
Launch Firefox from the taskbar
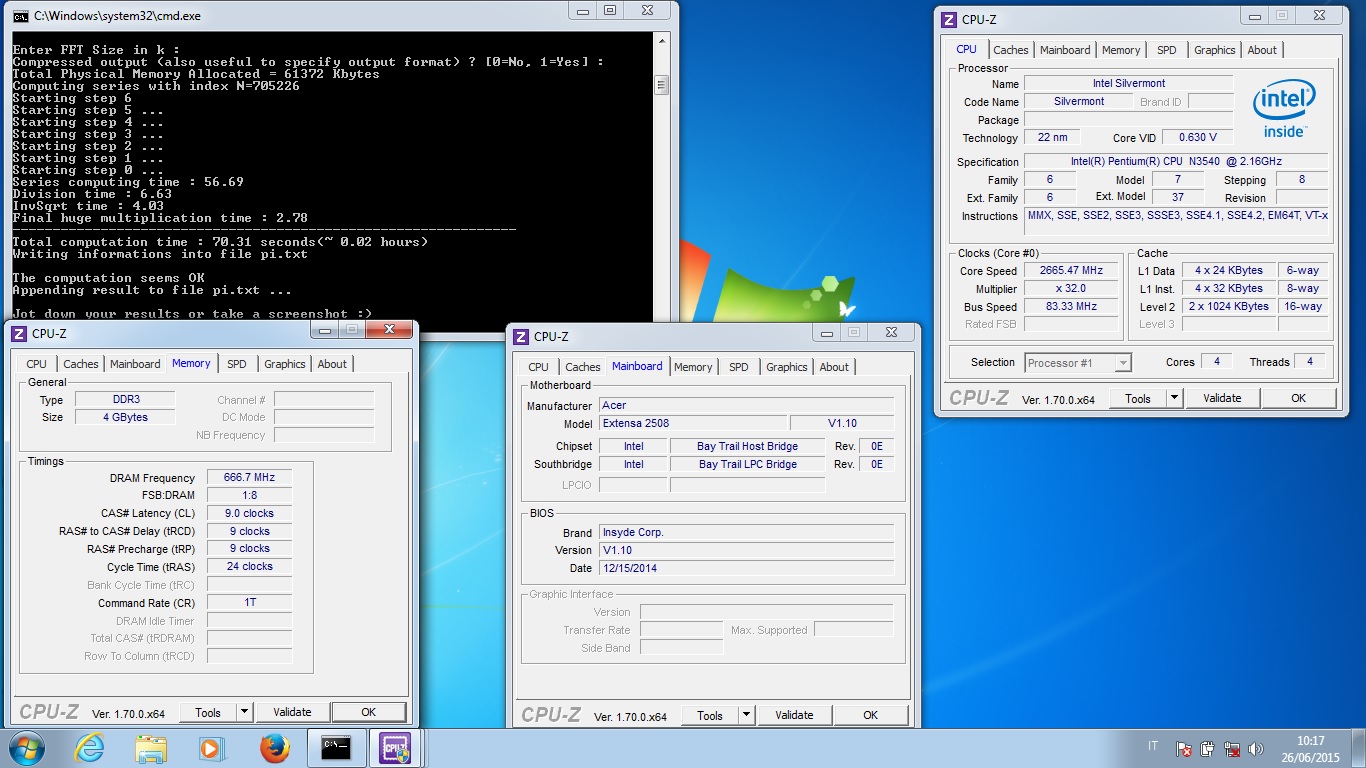(x=273, y=748)
